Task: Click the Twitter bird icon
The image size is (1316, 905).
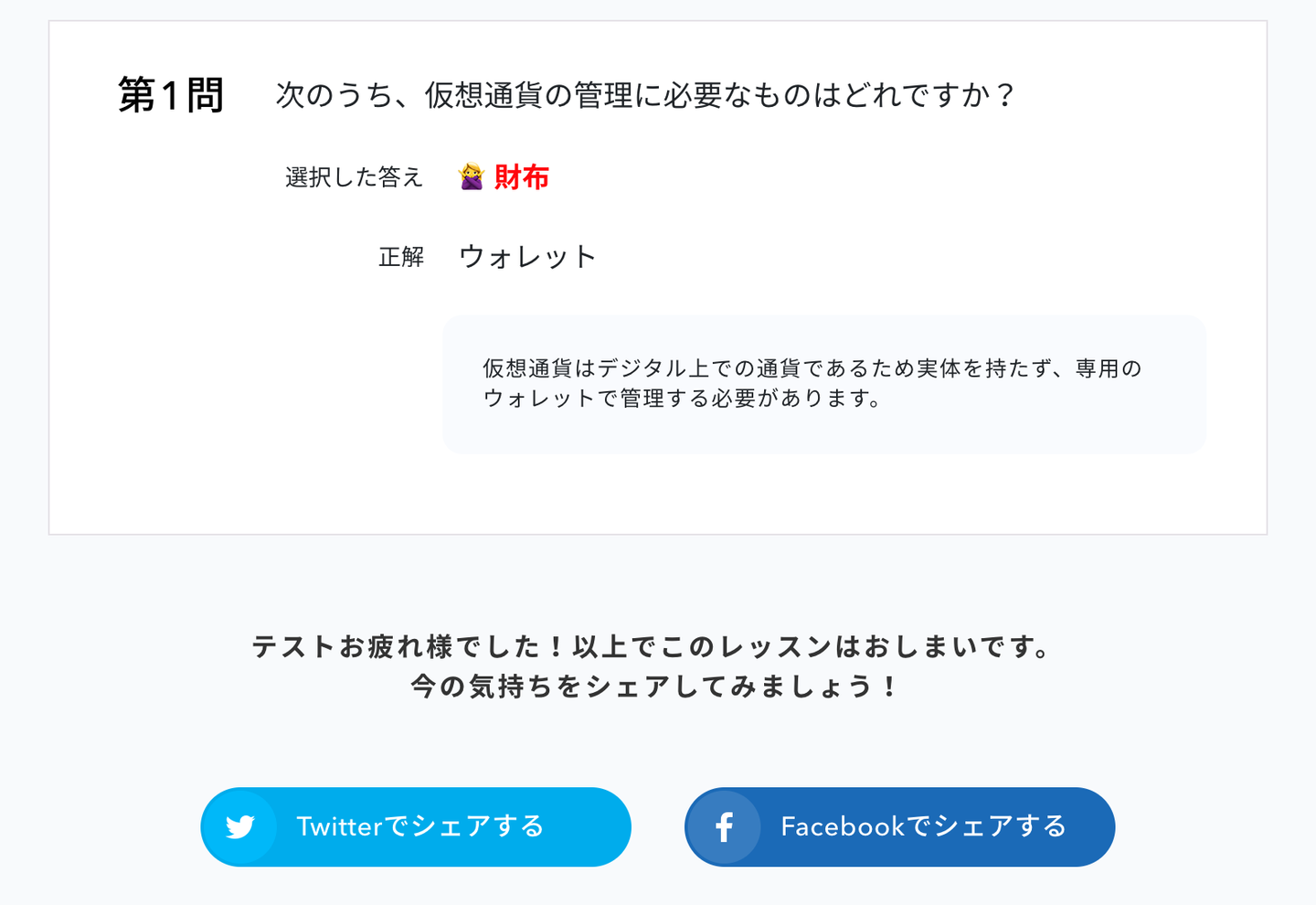Action: [x=239, y=826]
